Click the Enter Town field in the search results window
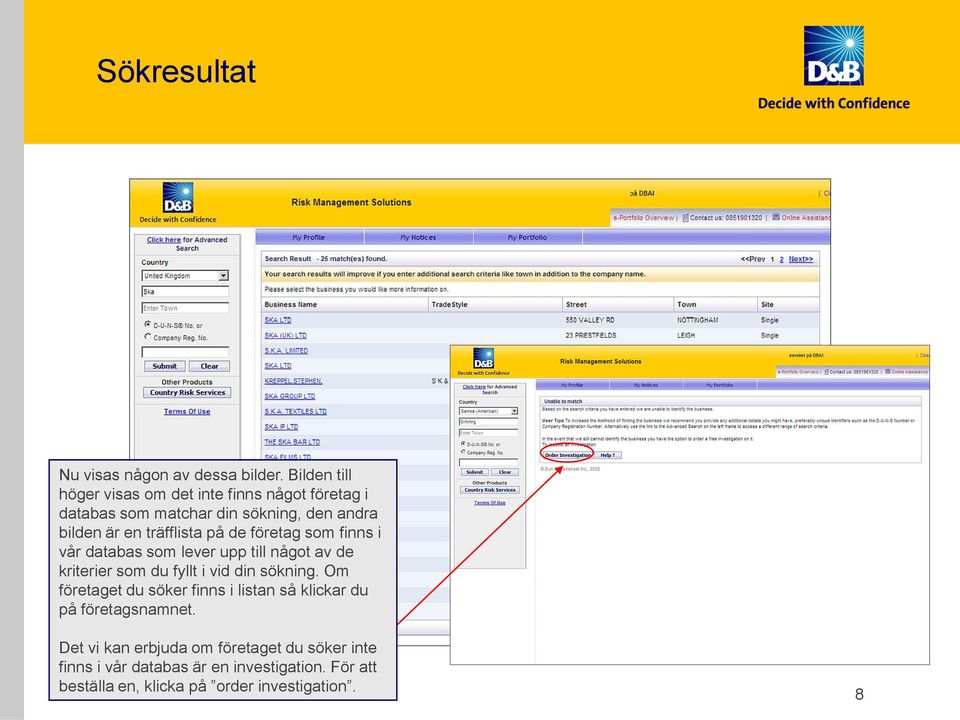The height and width of the screenshot is (720, 960). point(185,308)
